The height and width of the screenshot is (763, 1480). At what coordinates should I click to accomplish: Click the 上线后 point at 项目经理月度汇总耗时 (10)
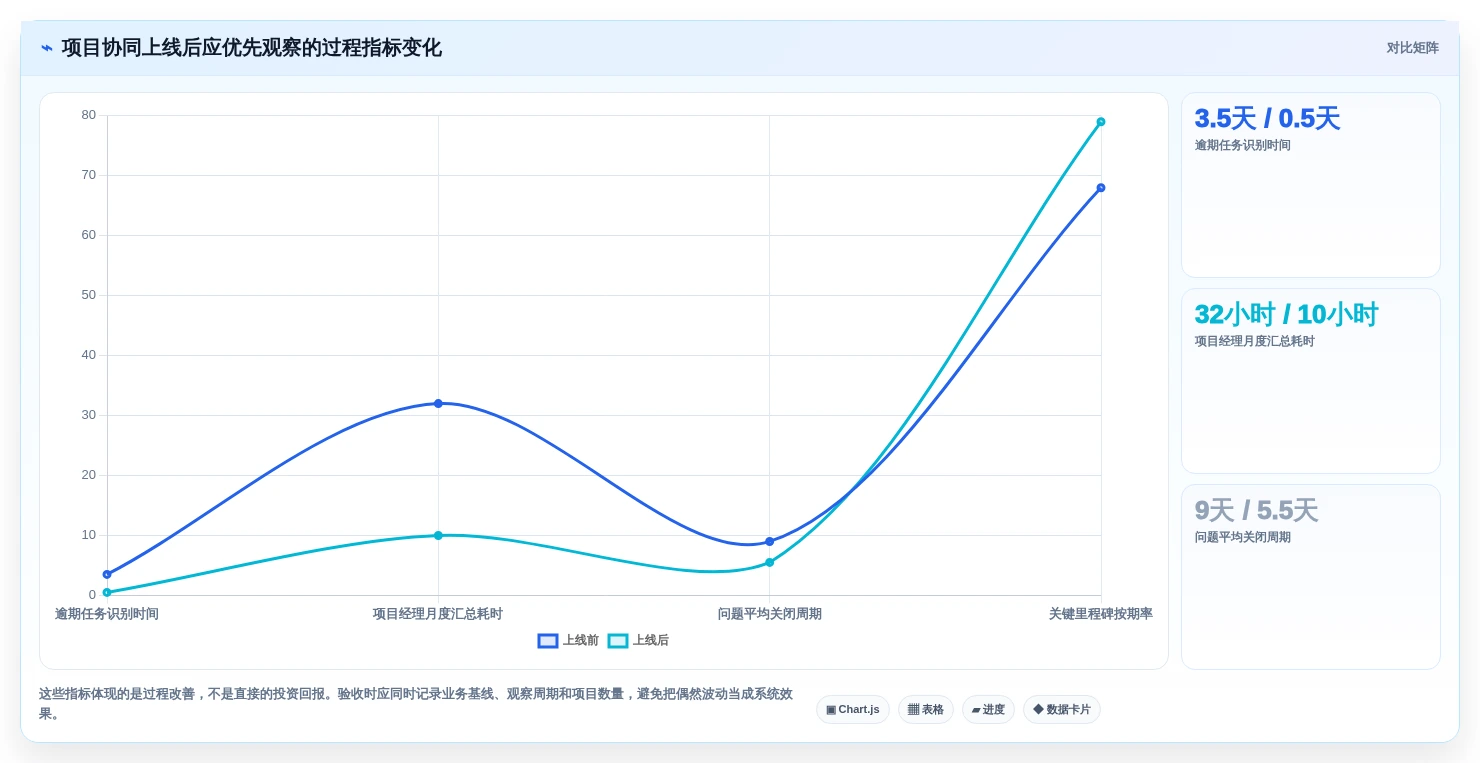pyautogui.click(x=438, y=536)
